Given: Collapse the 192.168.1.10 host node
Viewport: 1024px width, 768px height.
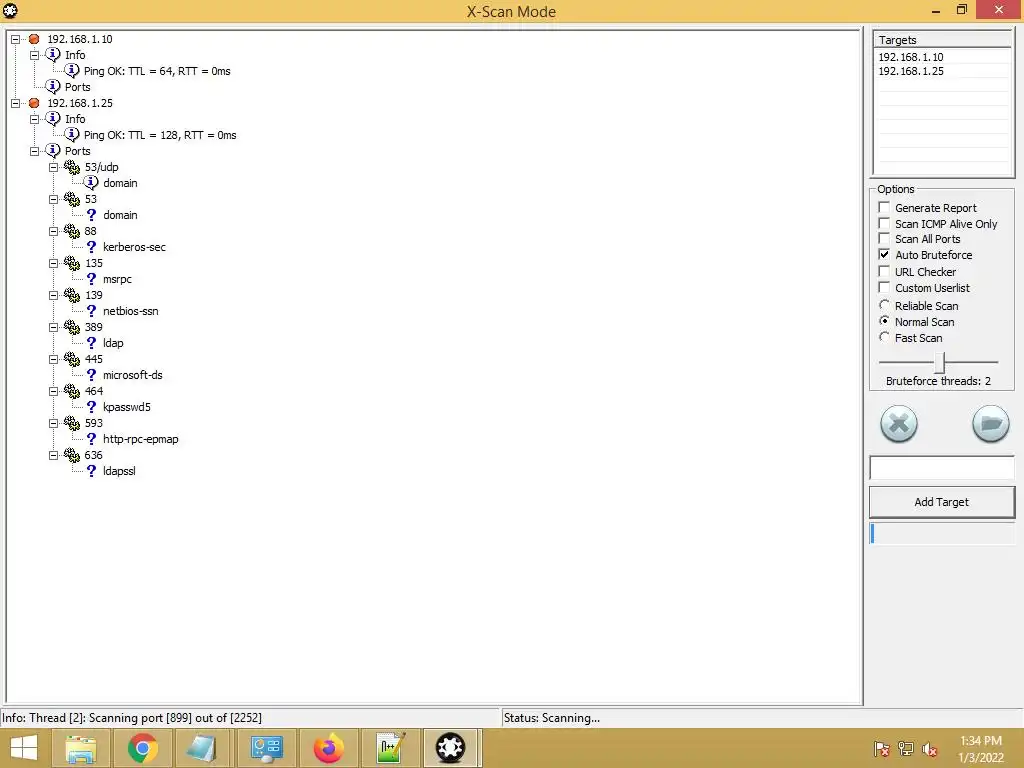Looking at the screenshot, I should tap(16, 39).
